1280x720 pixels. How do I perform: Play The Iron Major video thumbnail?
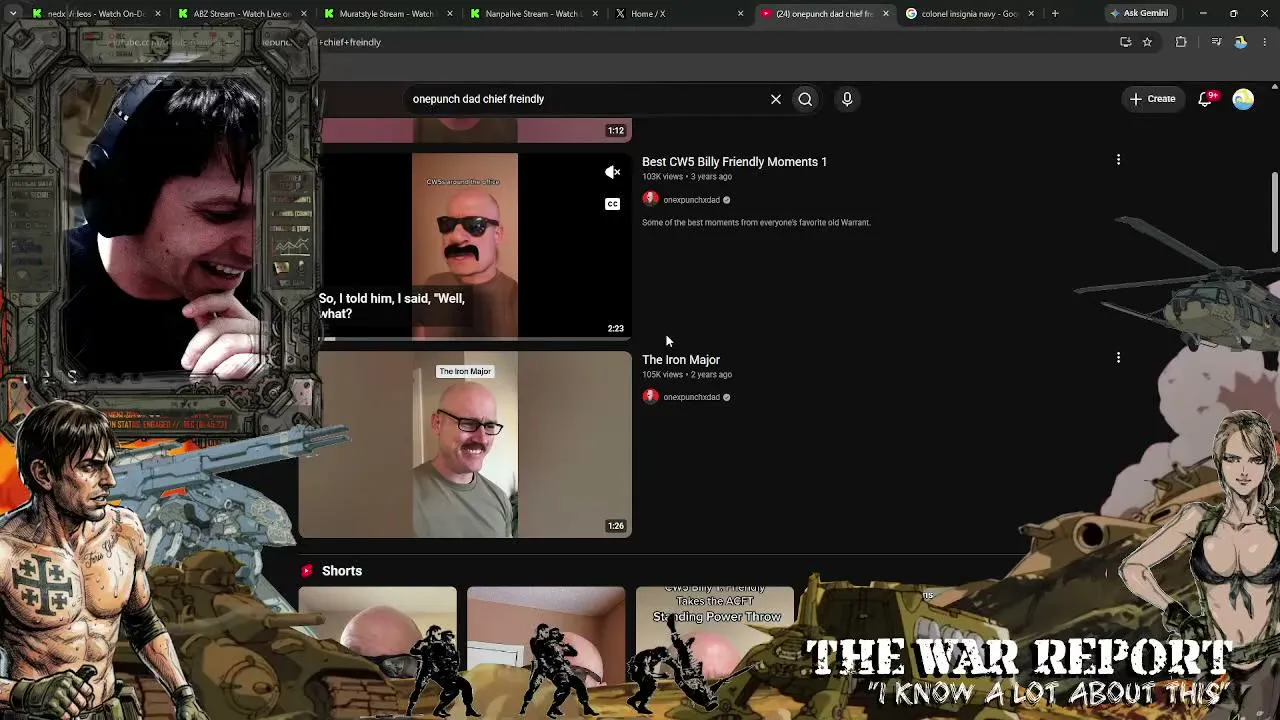point(465,444)
